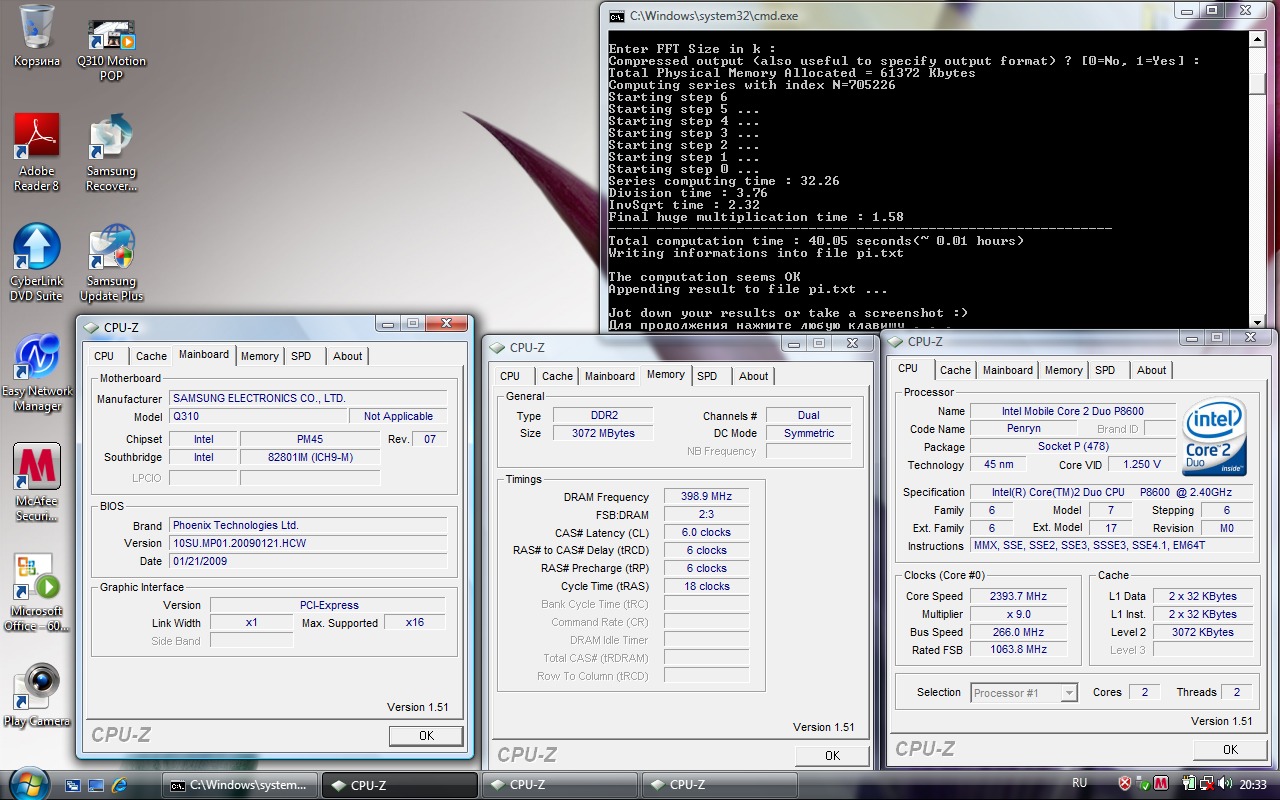Launch Microsoft Office desktop shortcut
Screen dimensions: 1280x800
click(37, 592)
